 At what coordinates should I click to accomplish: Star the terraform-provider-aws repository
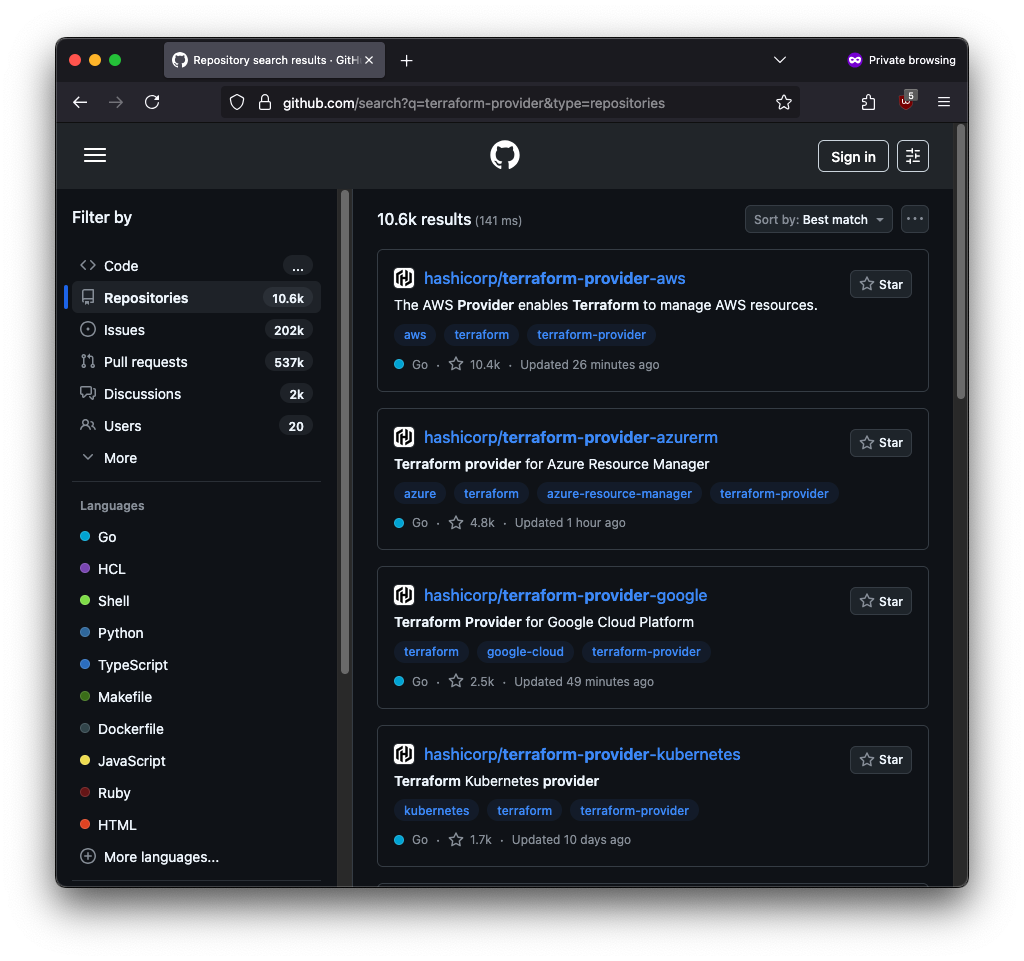pos(880,284)
